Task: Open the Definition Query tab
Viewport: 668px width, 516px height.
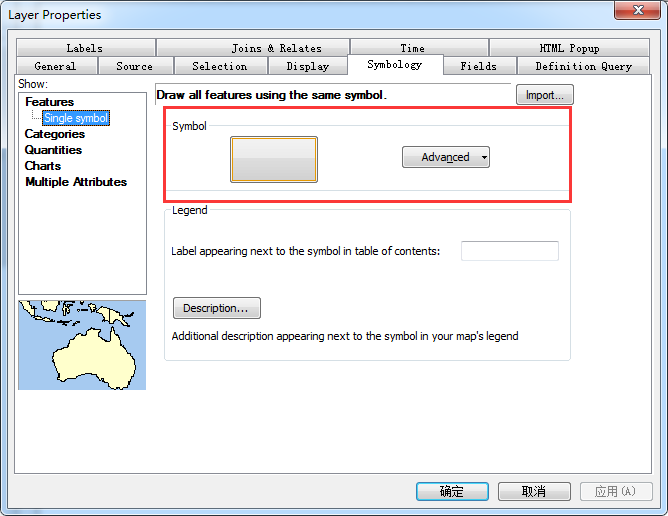Action: click(x=584, y=66)
